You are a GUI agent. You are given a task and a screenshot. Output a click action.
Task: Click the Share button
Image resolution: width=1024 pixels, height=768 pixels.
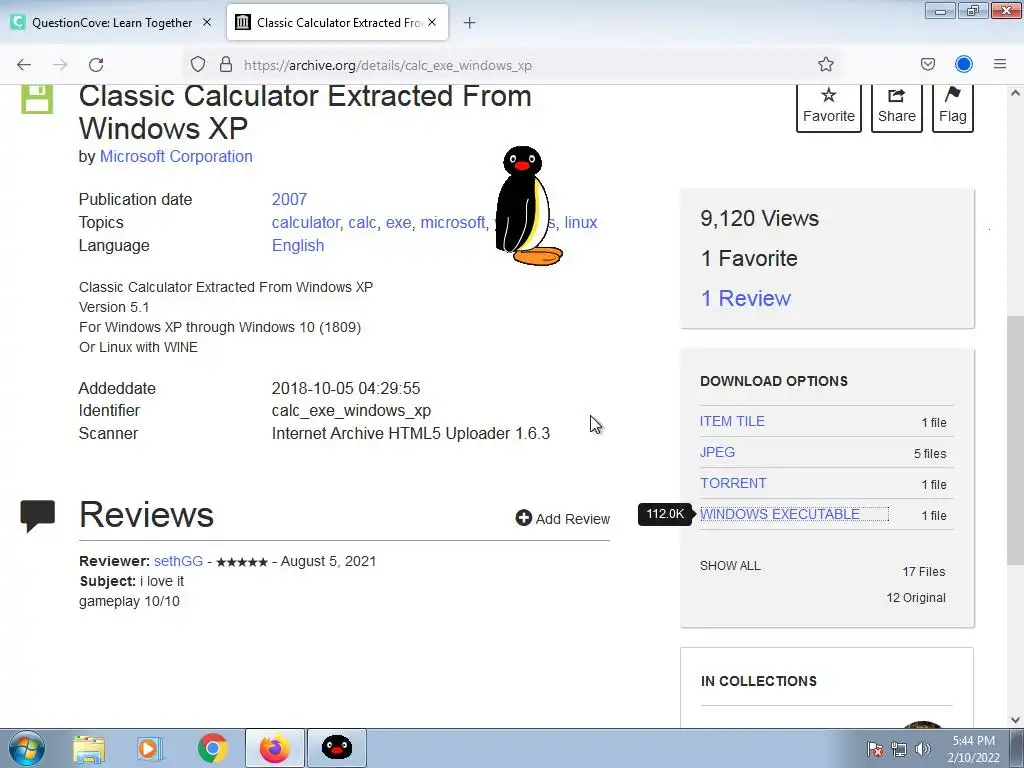pos(897,106)
